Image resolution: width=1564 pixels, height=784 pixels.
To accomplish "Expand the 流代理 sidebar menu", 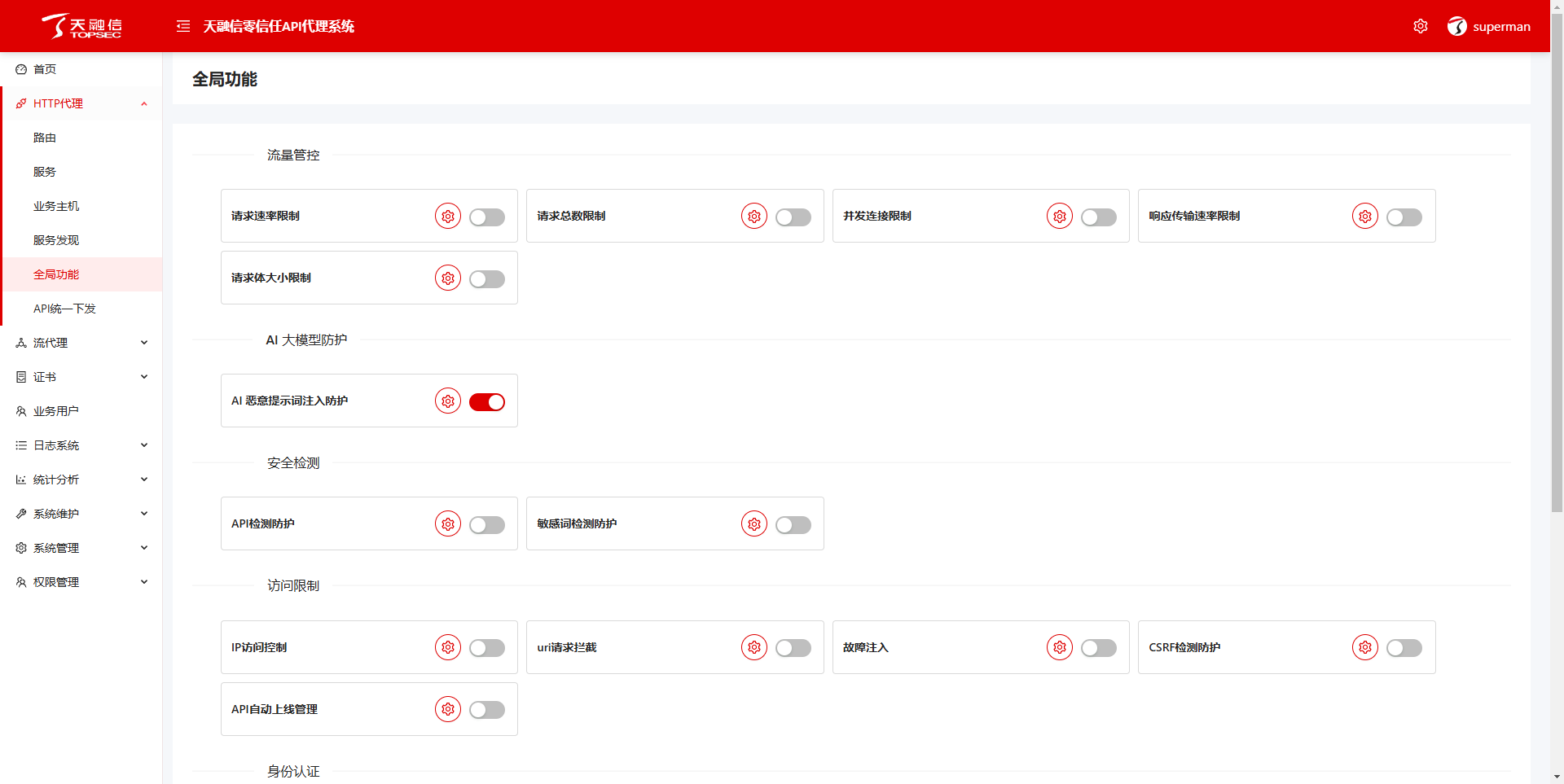I will click(x=81, y=343).
